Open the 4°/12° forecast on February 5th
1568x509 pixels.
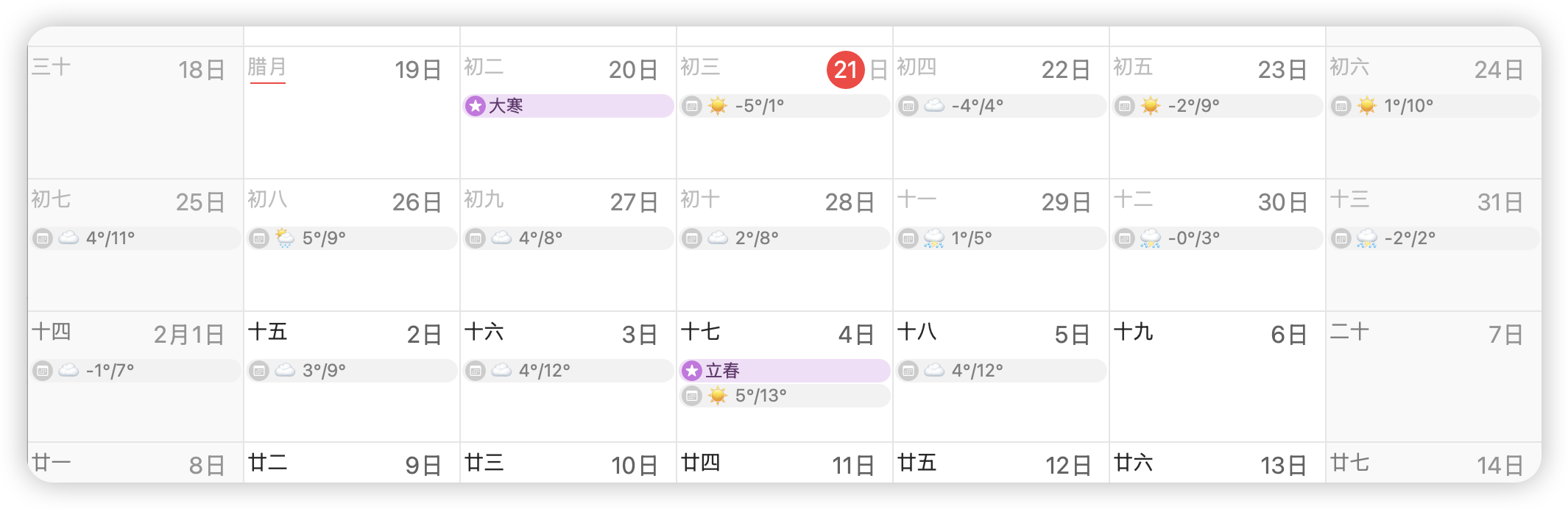pyautogui.click(x=1001, y=371)
